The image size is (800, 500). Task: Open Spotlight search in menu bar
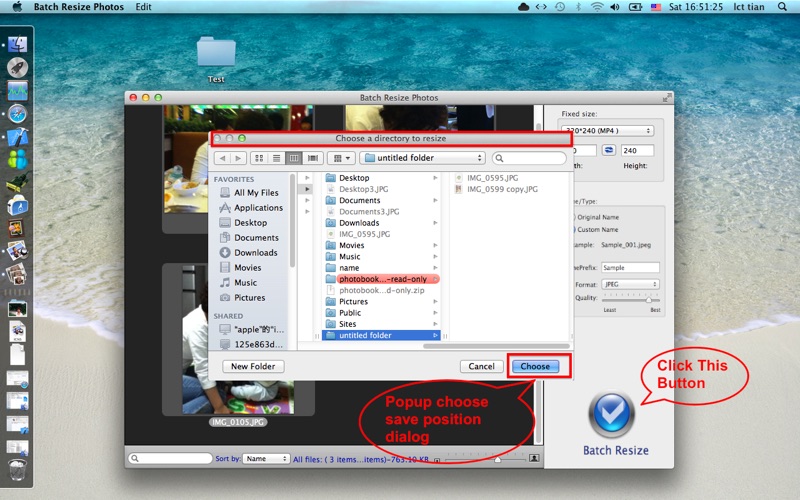[x=782, y=7]
